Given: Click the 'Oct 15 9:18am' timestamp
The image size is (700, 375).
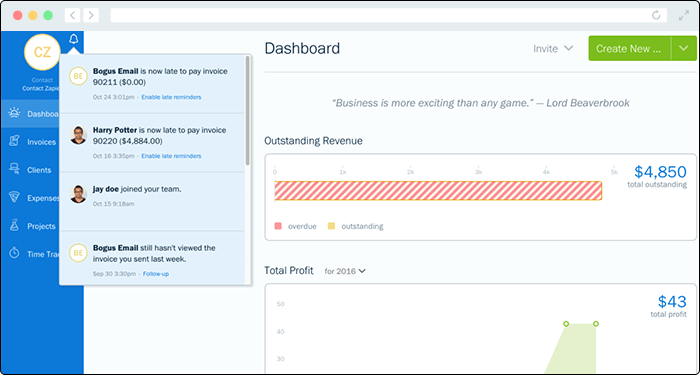Looking at the screenshot, I should (113, 204).
